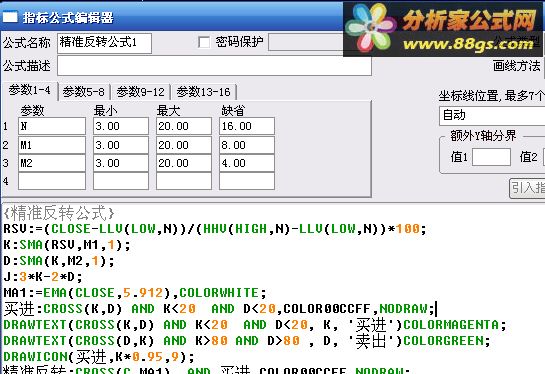Screen dimensions: 545x374
Task: Select the parameter name field N
Action: 52,126
